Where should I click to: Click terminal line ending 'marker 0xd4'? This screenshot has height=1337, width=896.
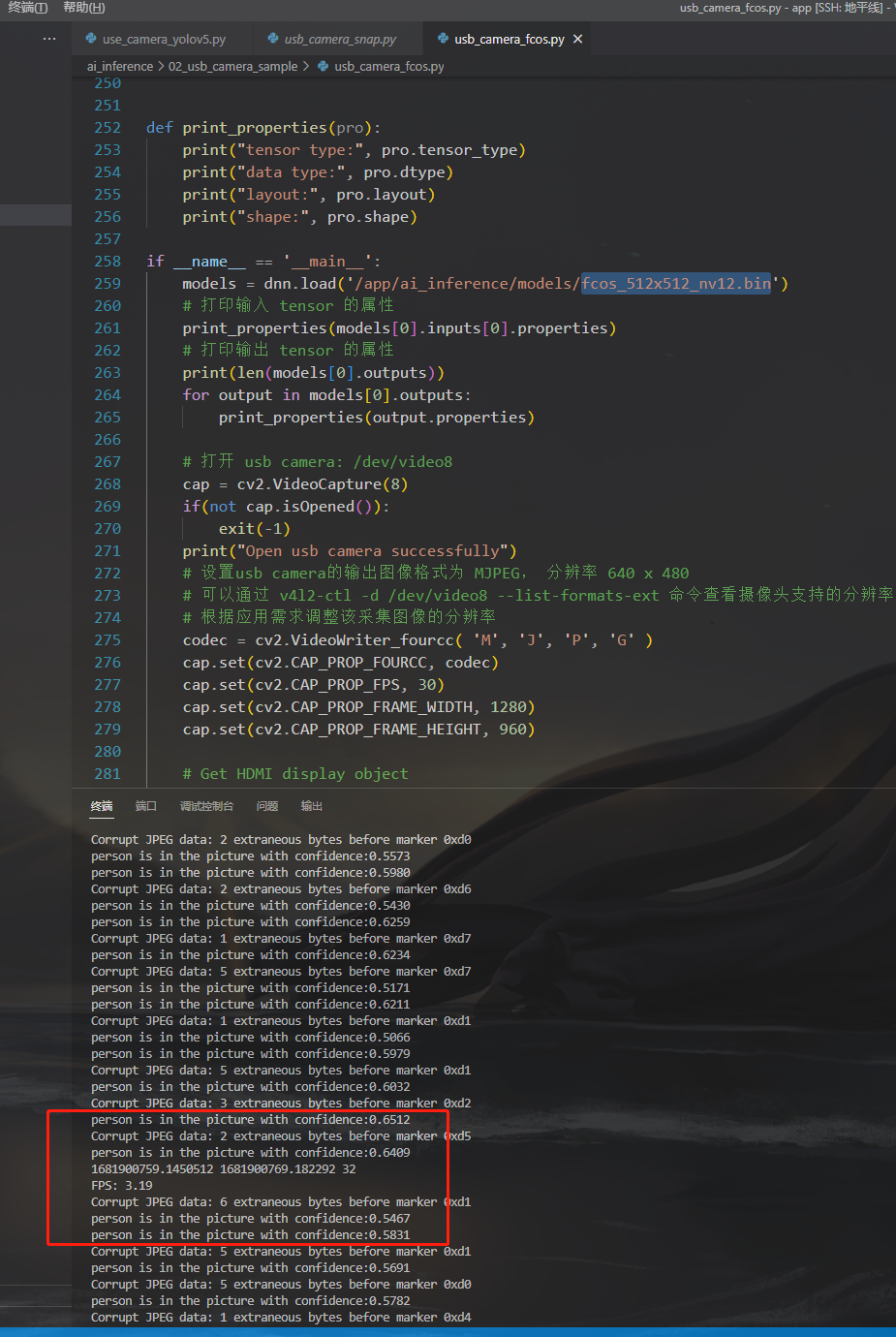coord(281,1318)
